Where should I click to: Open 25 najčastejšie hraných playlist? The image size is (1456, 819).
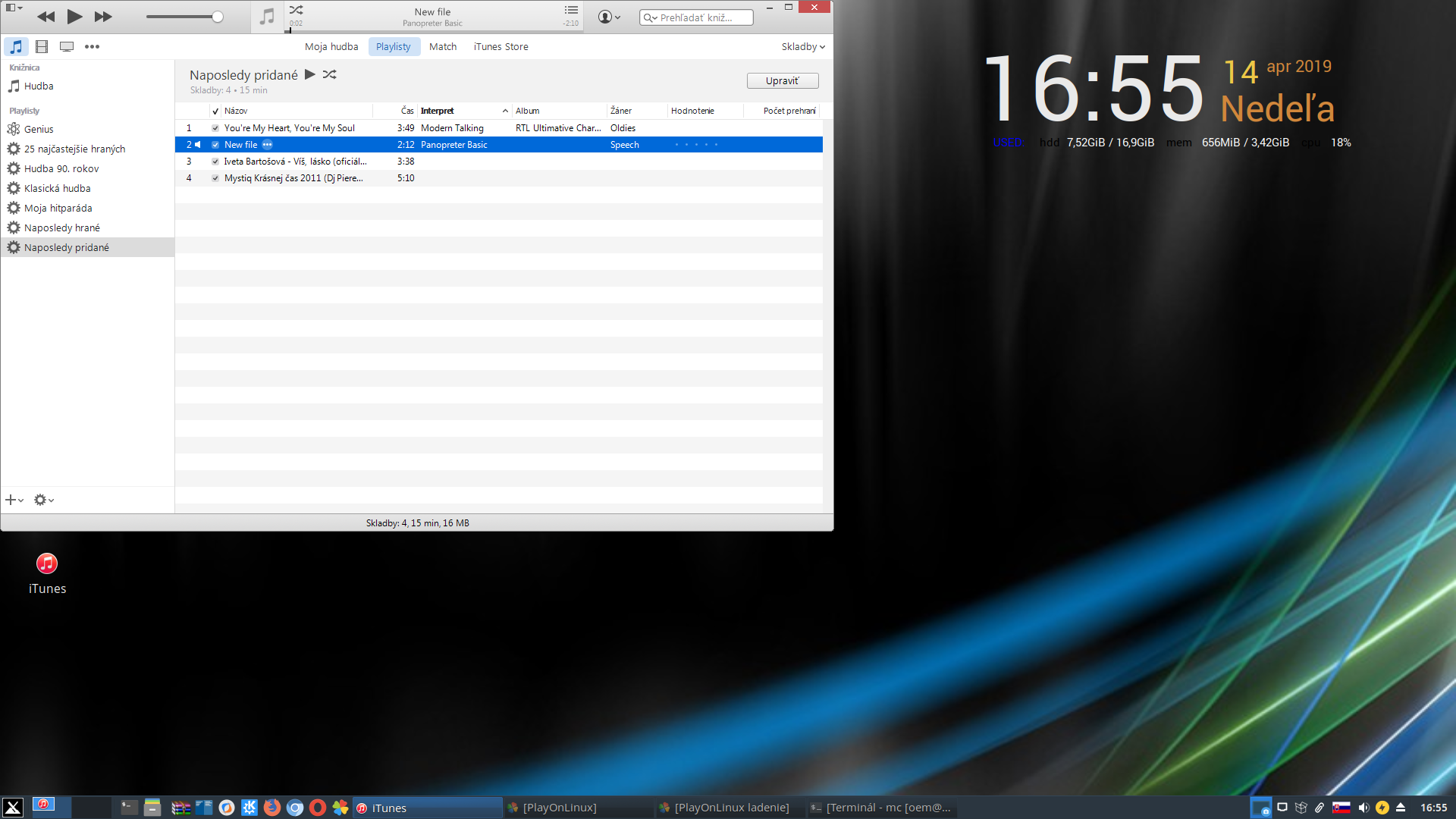pyautogui.click(x=87, y=149)
